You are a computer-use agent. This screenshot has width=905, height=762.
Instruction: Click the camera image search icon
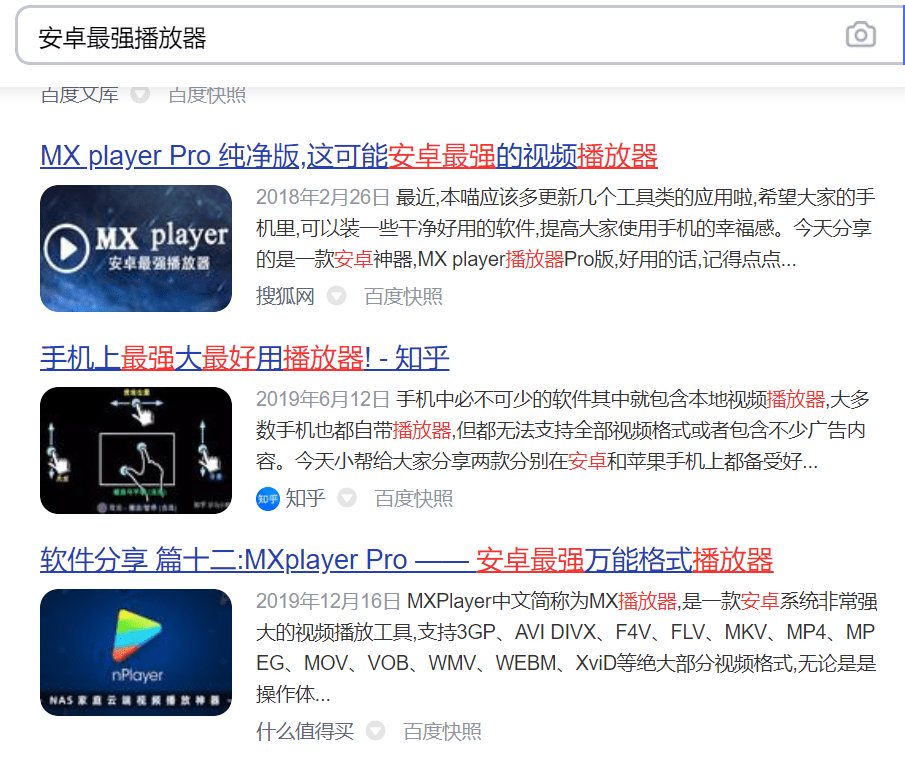(860, 36)
